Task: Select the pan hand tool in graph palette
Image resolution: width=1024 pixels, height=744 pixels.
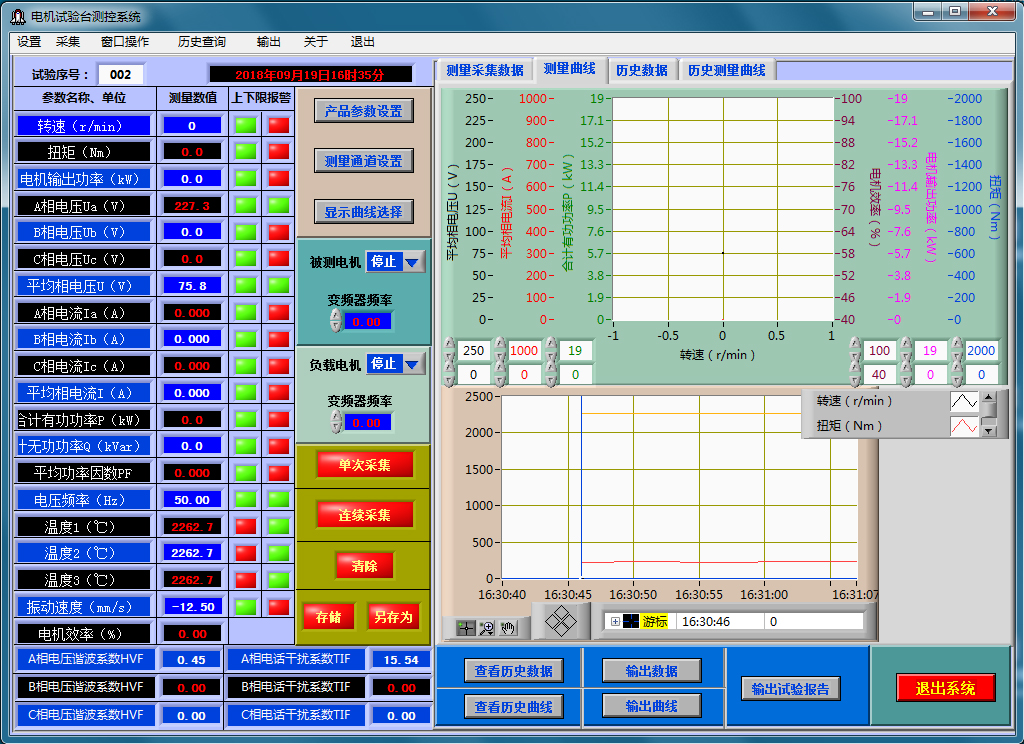Action: click(507, 628)
